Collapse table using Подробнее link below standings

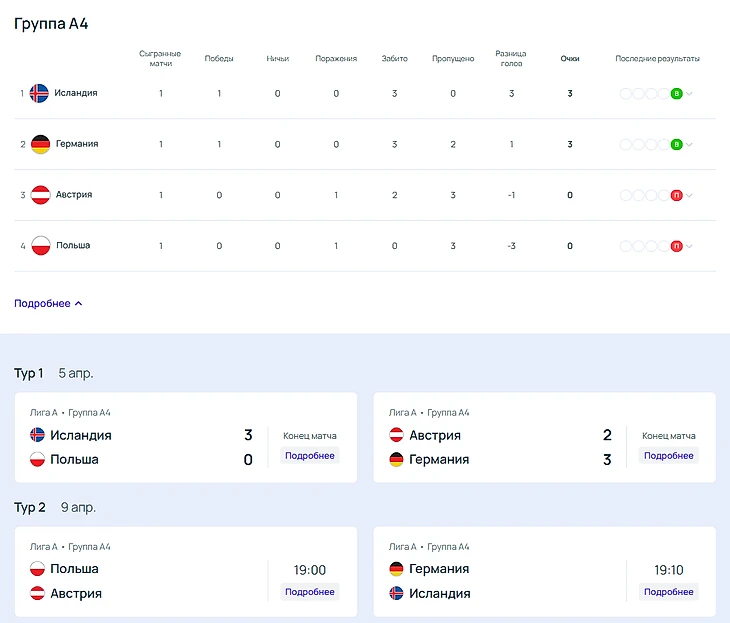(48, 303)
